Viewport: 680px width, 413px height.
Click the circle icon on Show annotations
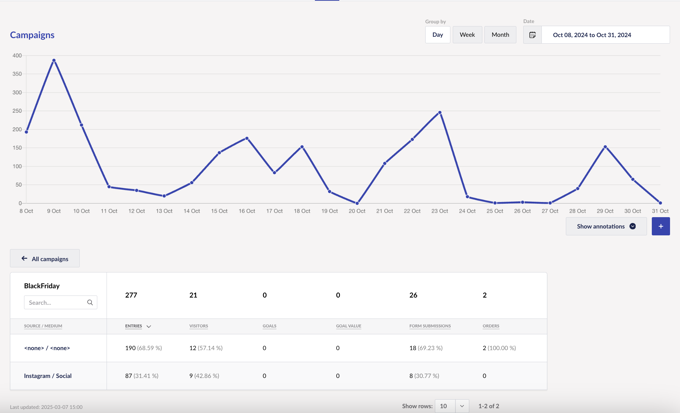tap(633, 226)
